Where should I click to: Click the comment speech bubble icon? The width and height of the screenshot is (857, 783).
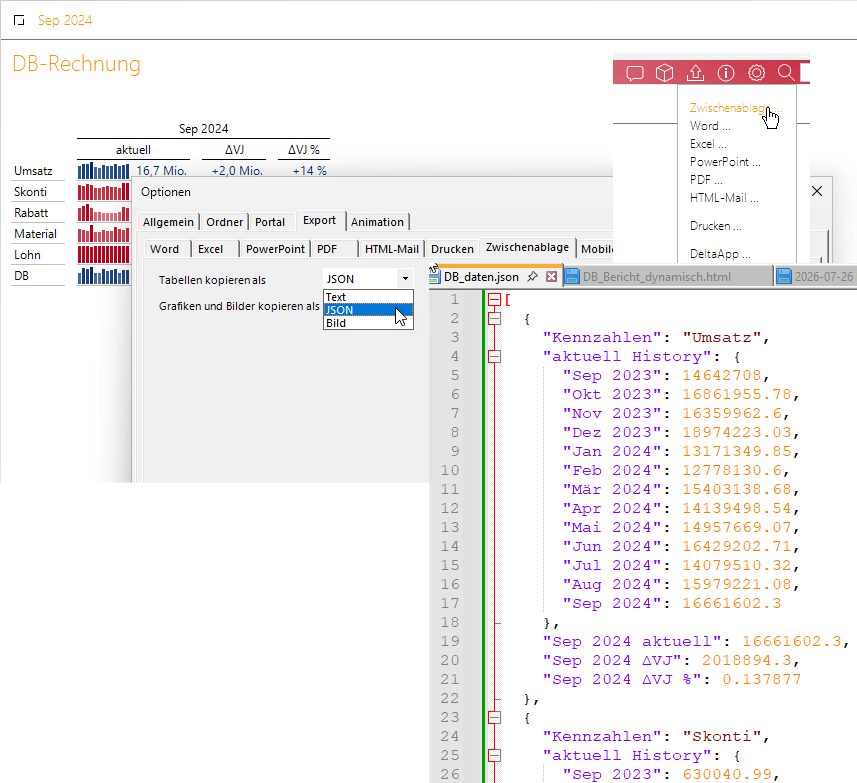point(635,73)
